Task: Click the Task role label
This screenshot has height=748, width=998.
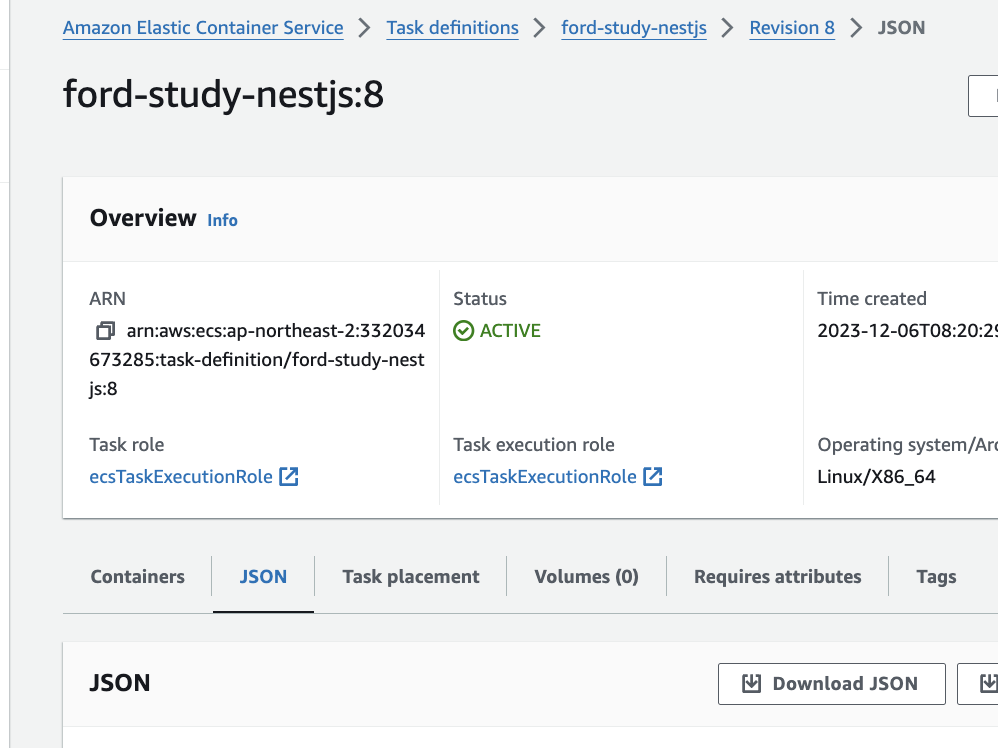Action: 127,444
